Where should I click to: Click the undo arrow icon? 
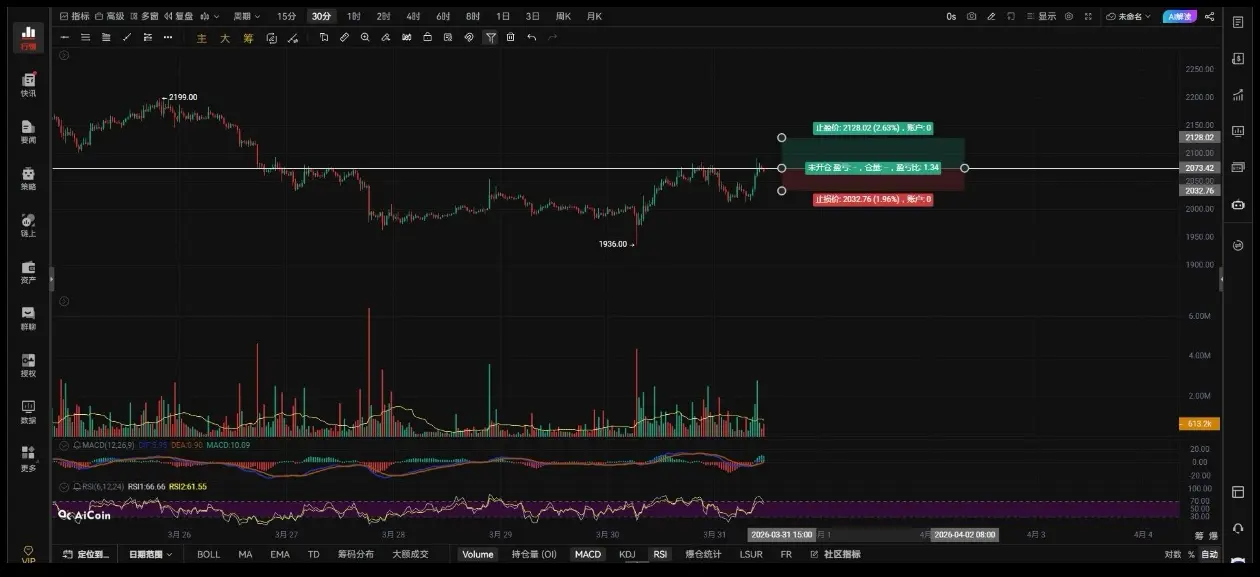(531, 37)
